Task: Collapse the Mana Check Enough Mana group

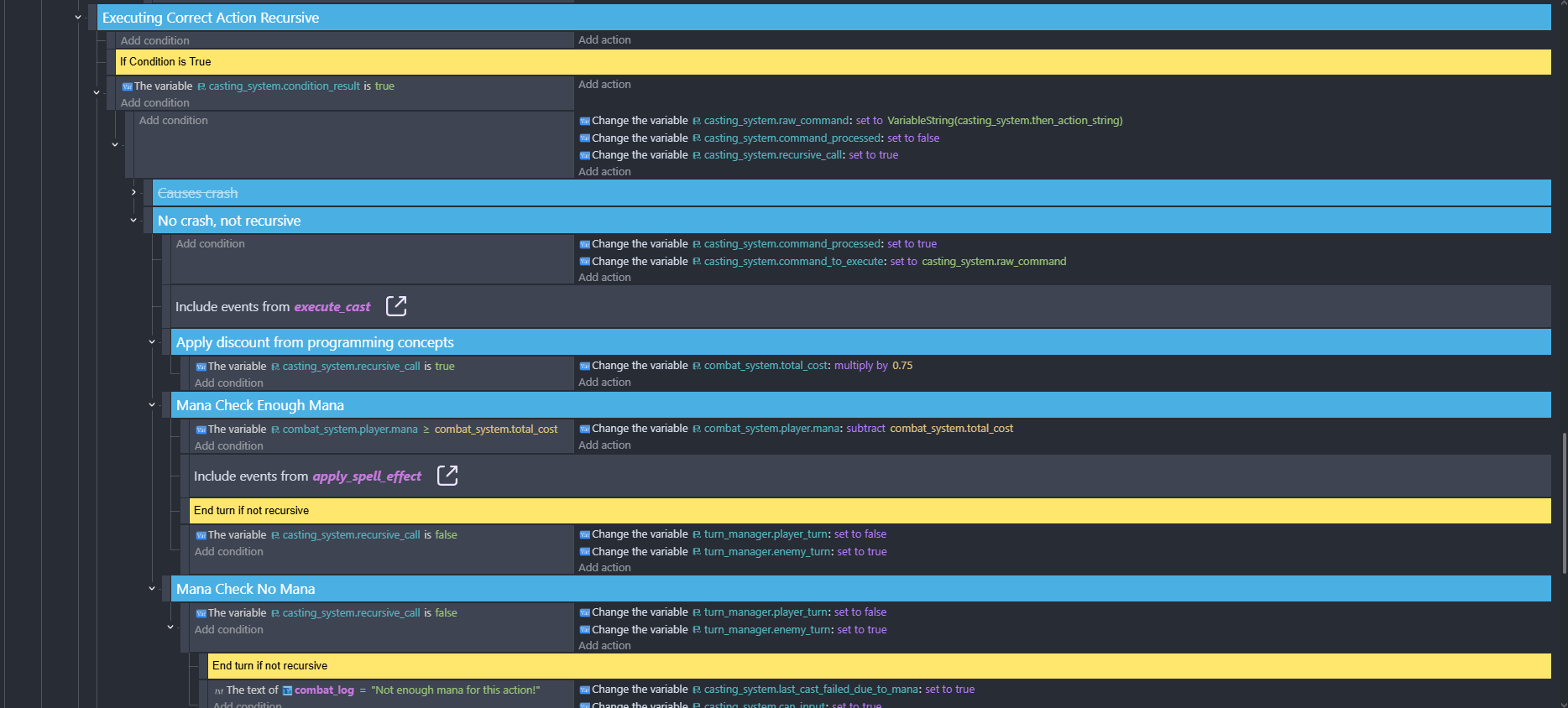Action: (152, 404)
